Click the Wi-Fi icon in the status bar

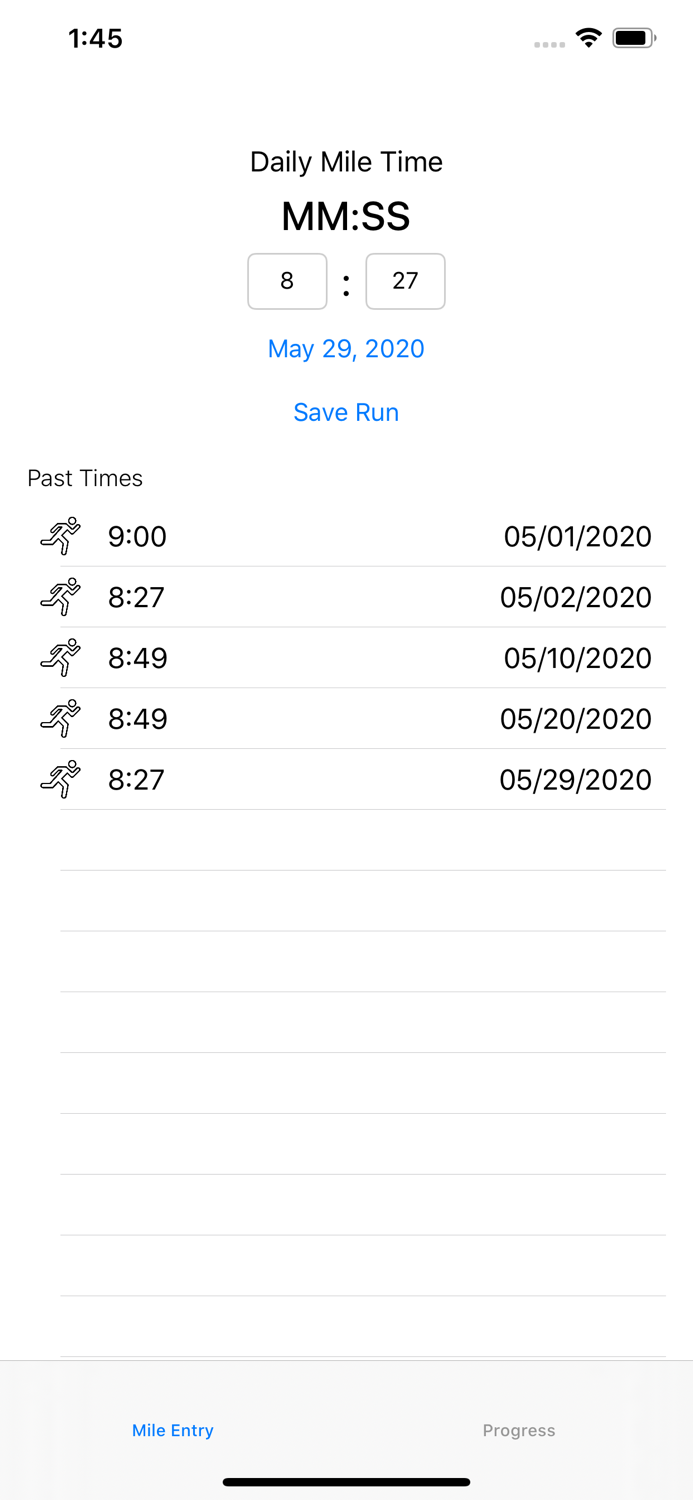point(588,37)
